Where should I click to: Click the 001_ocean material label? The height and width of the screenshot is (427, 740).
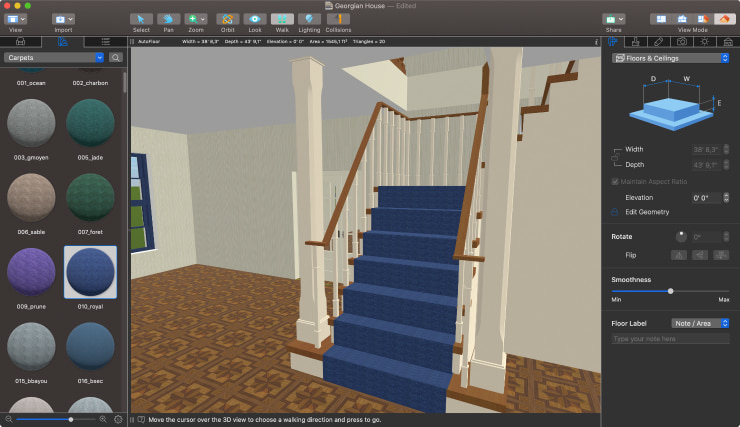coord(31,83)
